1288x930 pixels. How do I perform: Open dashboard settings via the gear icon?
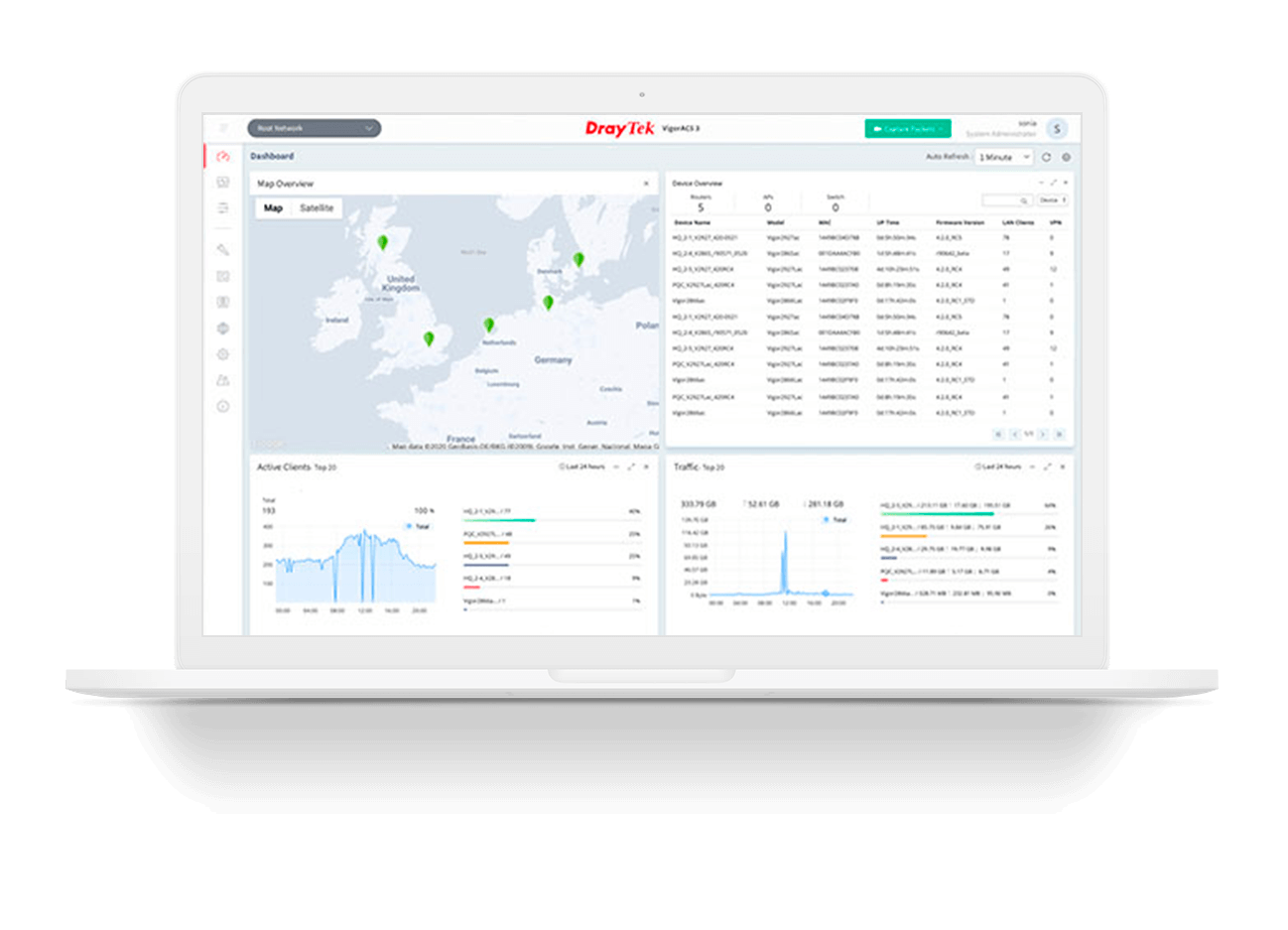pyautogui.click(x=1066, y=157)
